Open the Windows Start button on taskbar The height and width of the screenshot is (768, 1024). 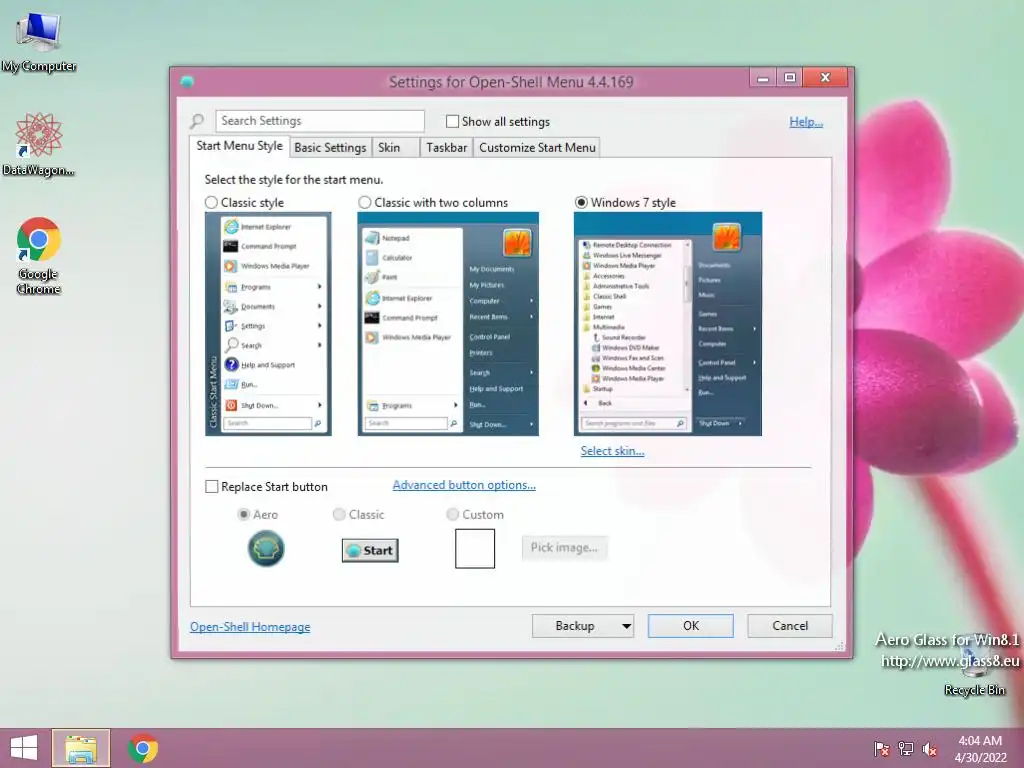24,748
